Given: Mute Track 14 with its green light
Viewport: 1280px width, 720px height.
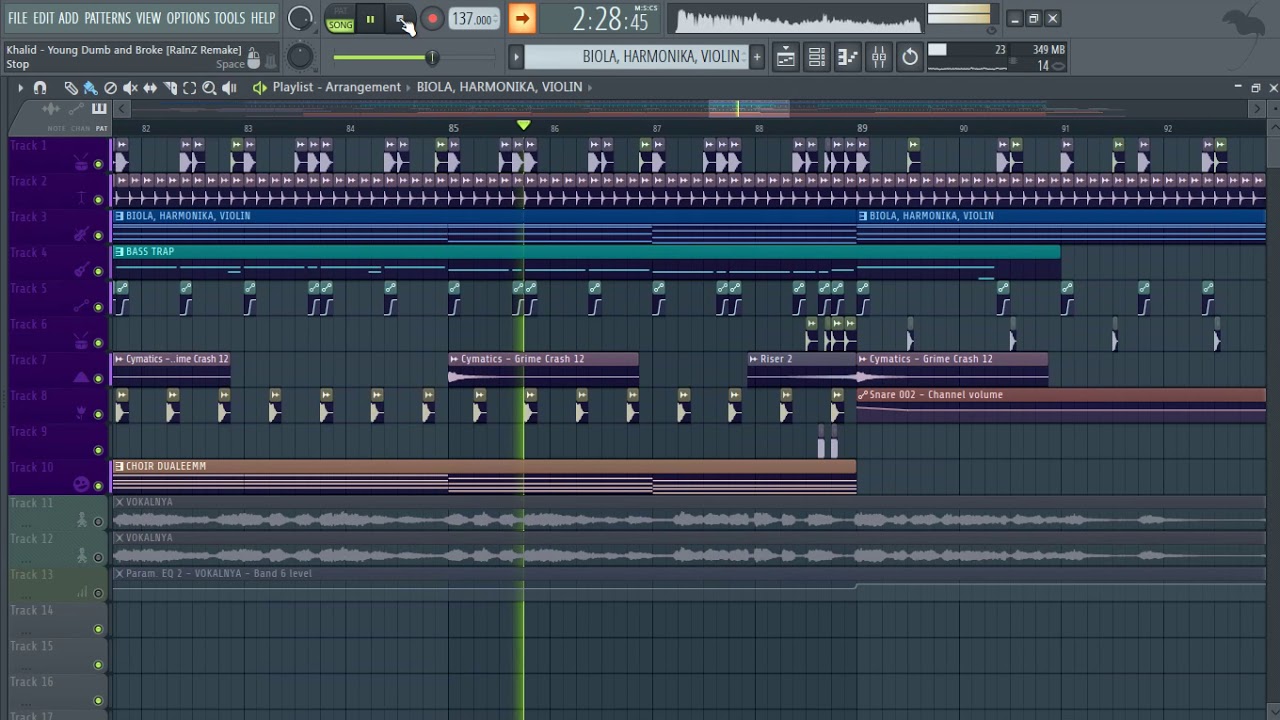Looking at the screenshot, I should [x=98, y=629].
